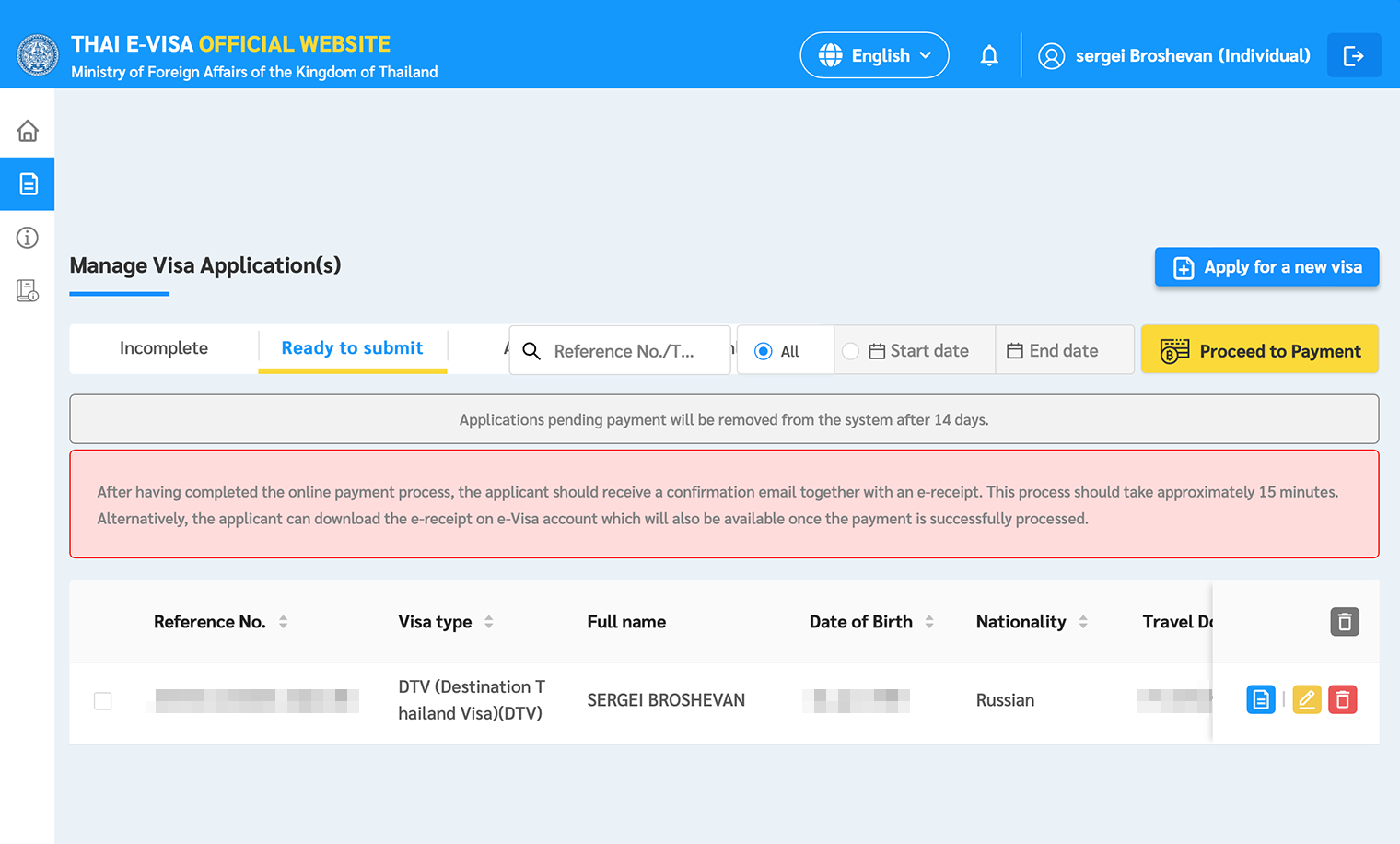1400x844 pixels.
Task: Click the Thai E-Visa emblem logo
Action: pos(38,55)
